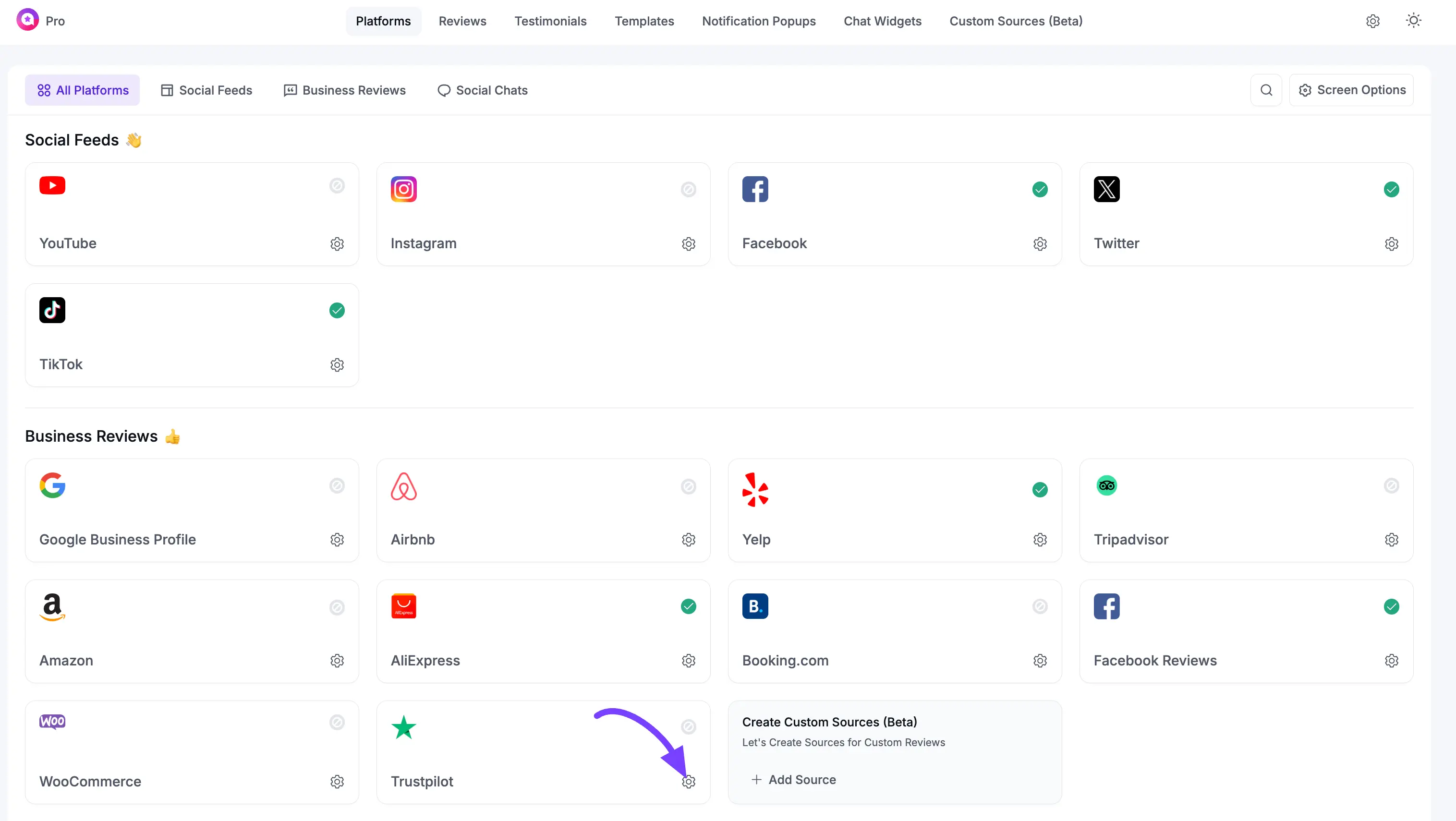The image size is (1456, 821).
Task: Open Facebook Reviews settings gear
Action: pyautogui.click(x=1391, y=661)
